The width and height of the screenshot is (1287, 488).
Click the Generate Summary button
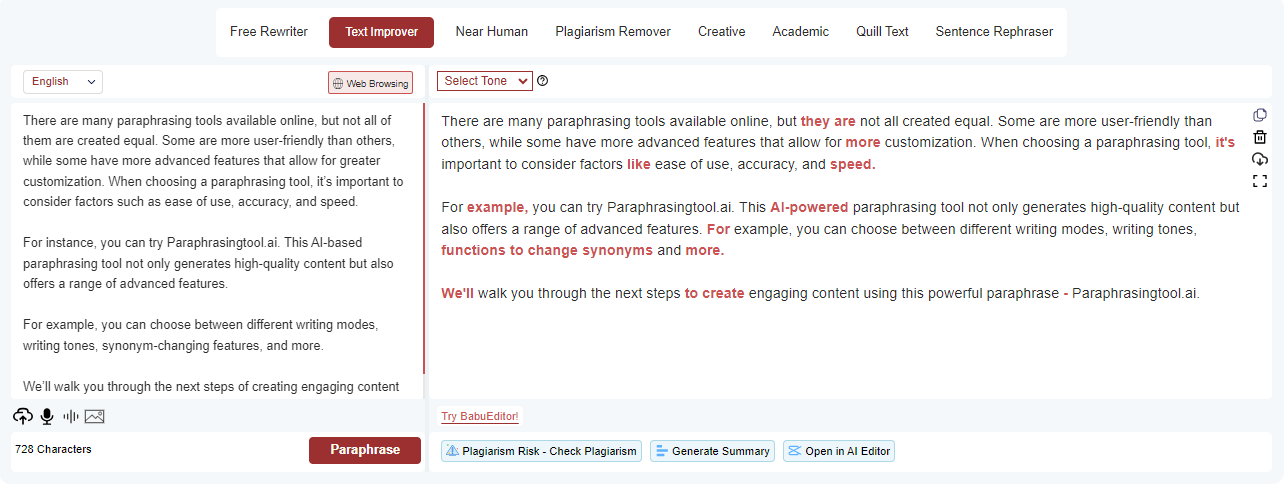[x=713, y=451]
